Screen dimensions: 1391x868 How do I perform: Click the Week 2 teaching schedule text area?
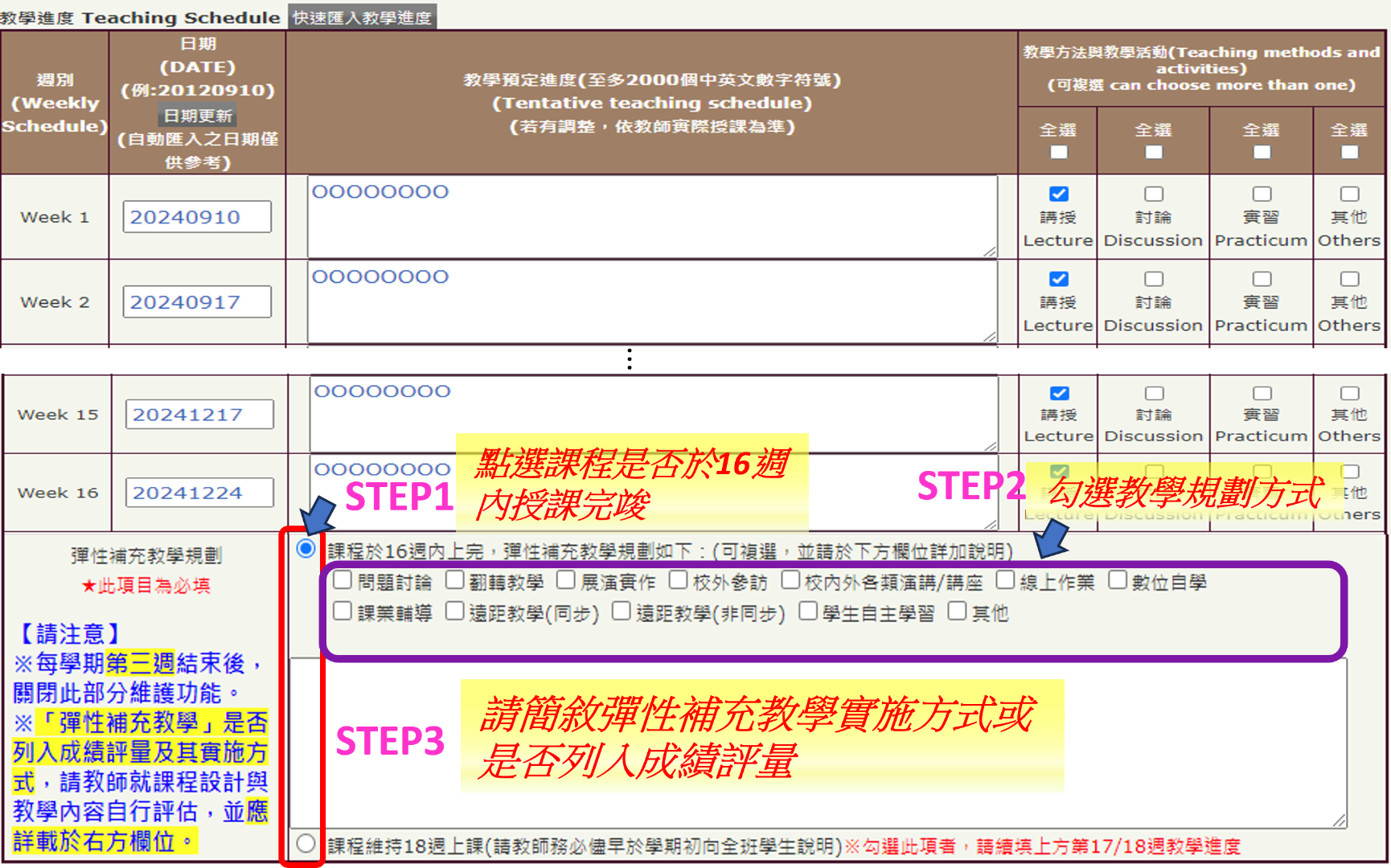[651, 303]
